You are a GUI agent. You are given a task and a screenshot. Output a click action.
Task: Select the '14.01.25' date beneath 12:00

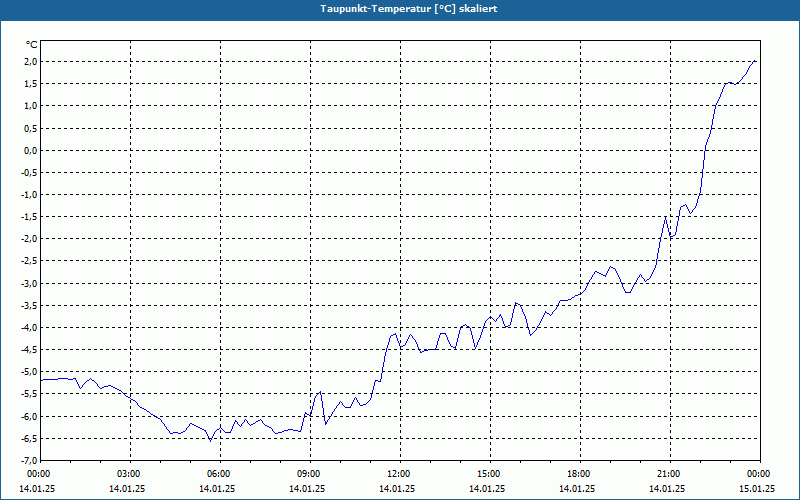pyautogui.click(x=397, y=488)
